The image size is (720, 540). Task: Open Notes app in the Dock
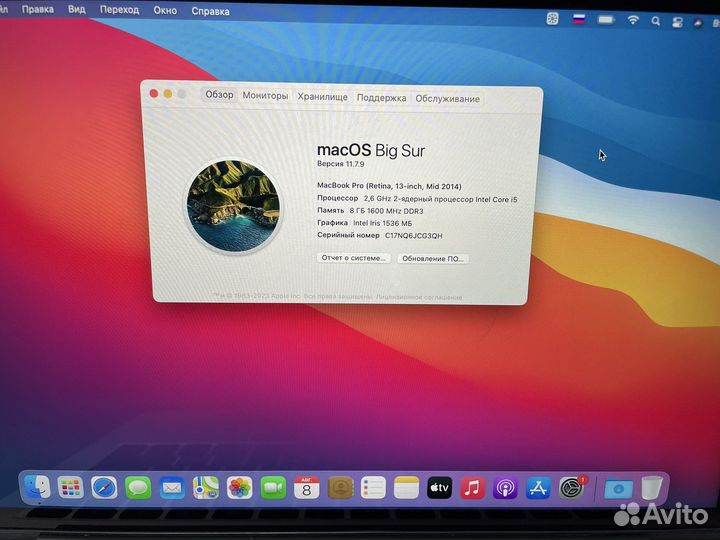tap(406, 487)
